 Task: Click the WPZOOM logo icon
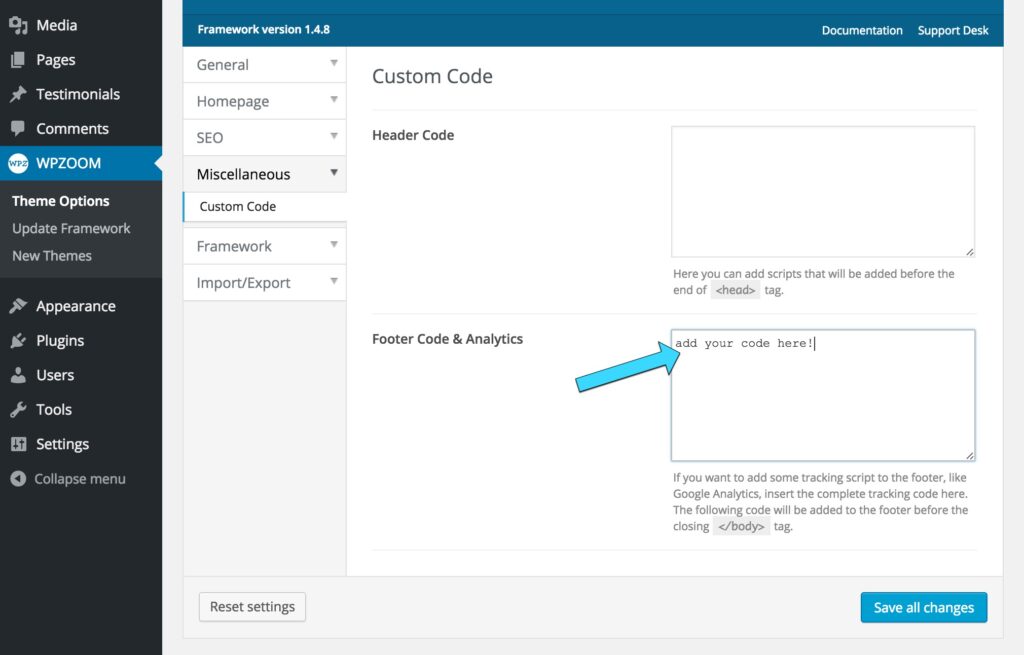coord(18,163)
